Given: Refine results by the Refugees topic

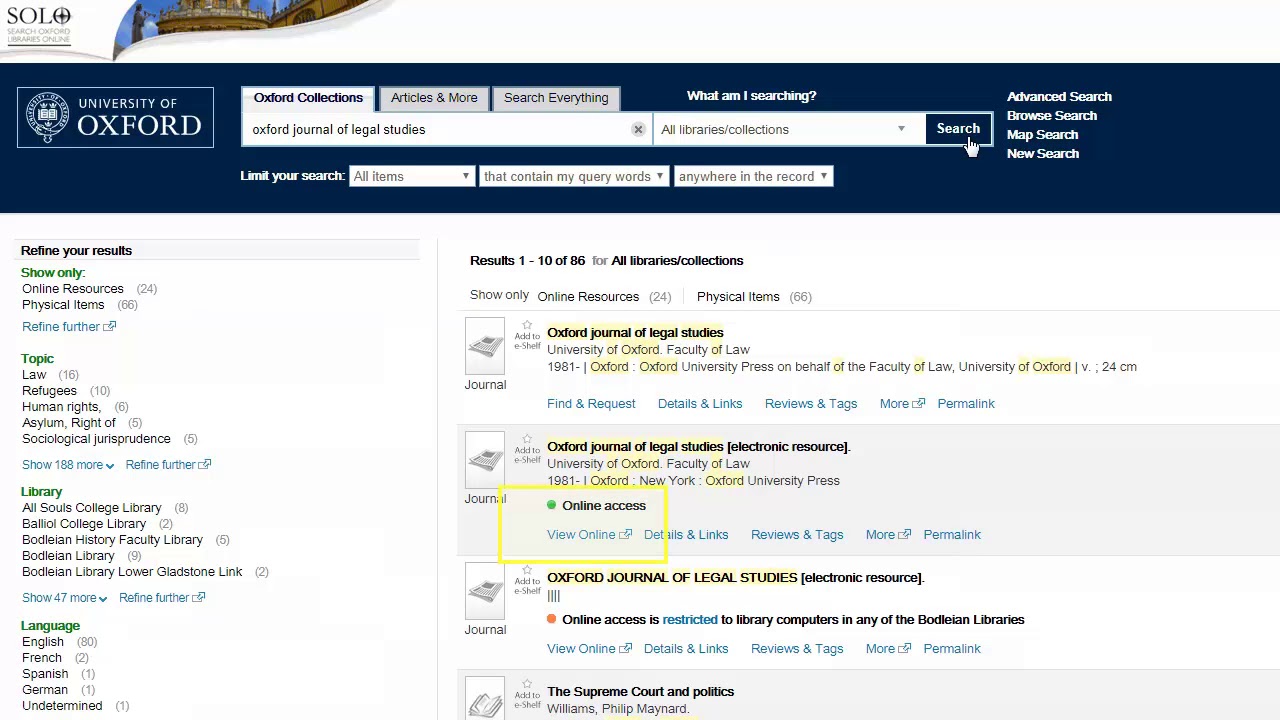Looking at the screenshot, I should point(49,391).
